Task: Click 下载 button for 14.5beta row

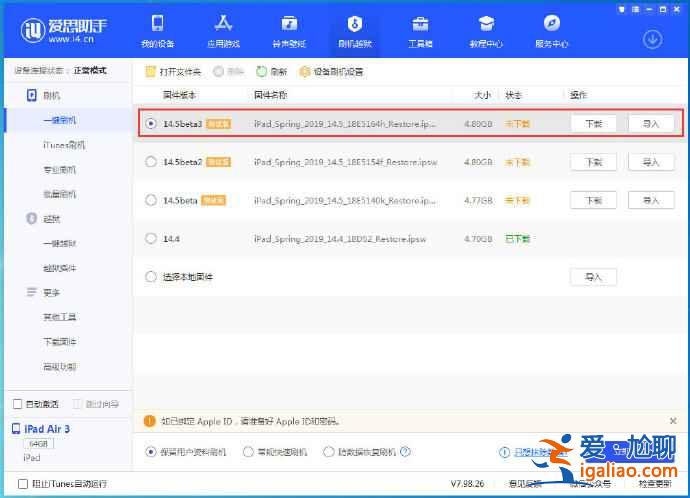Action: tap(593, 200)
